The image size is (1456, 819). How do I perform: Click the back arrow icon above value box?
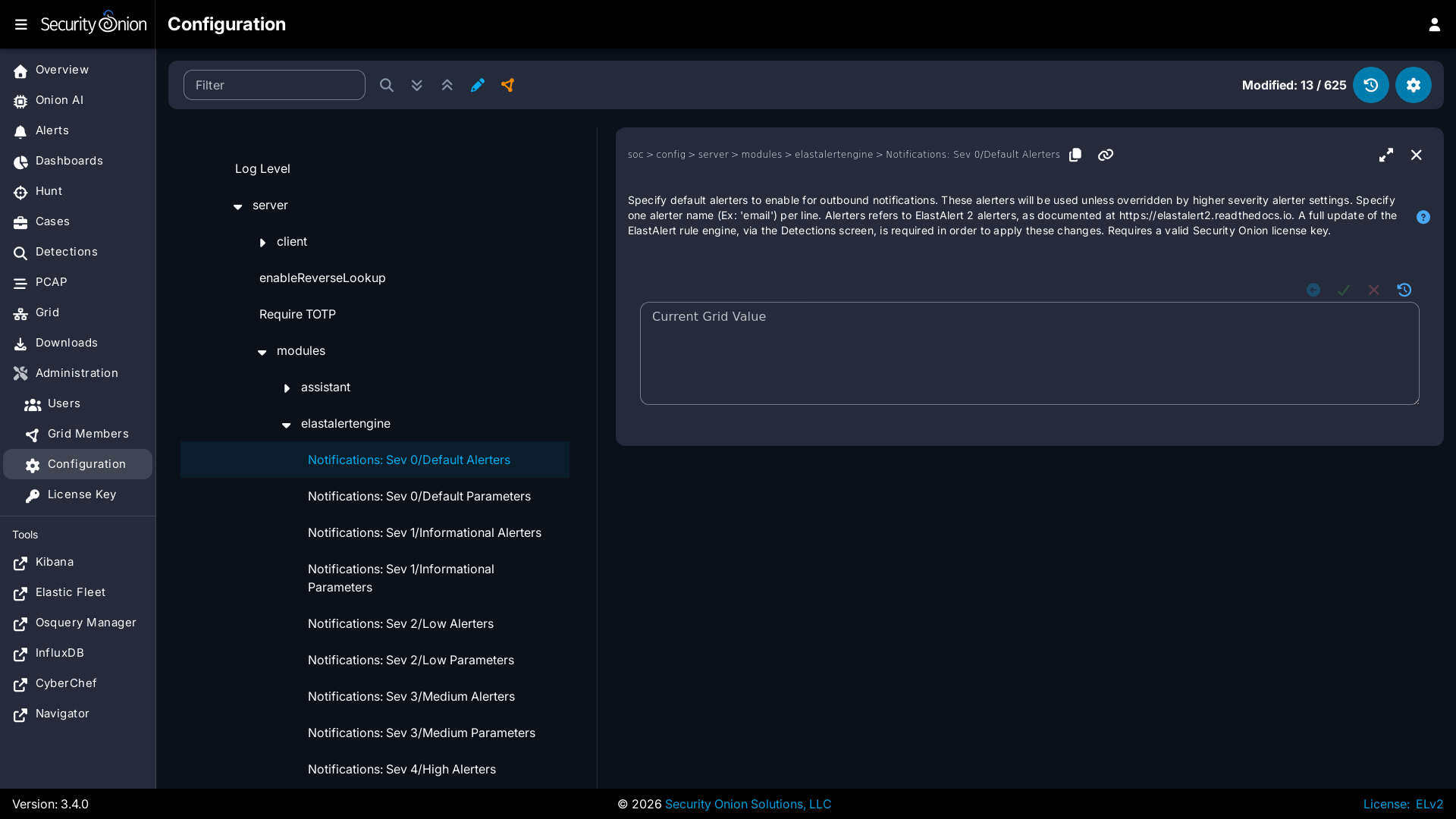(1313, 290)
